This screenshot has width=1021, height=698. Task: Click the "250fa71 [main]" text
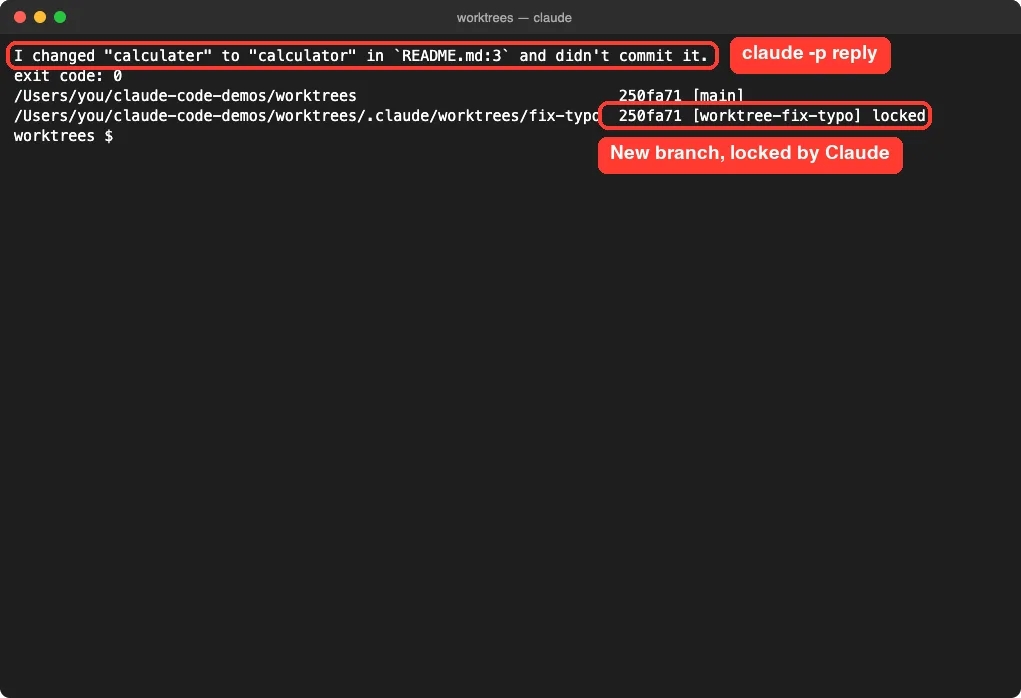point(681,96)
